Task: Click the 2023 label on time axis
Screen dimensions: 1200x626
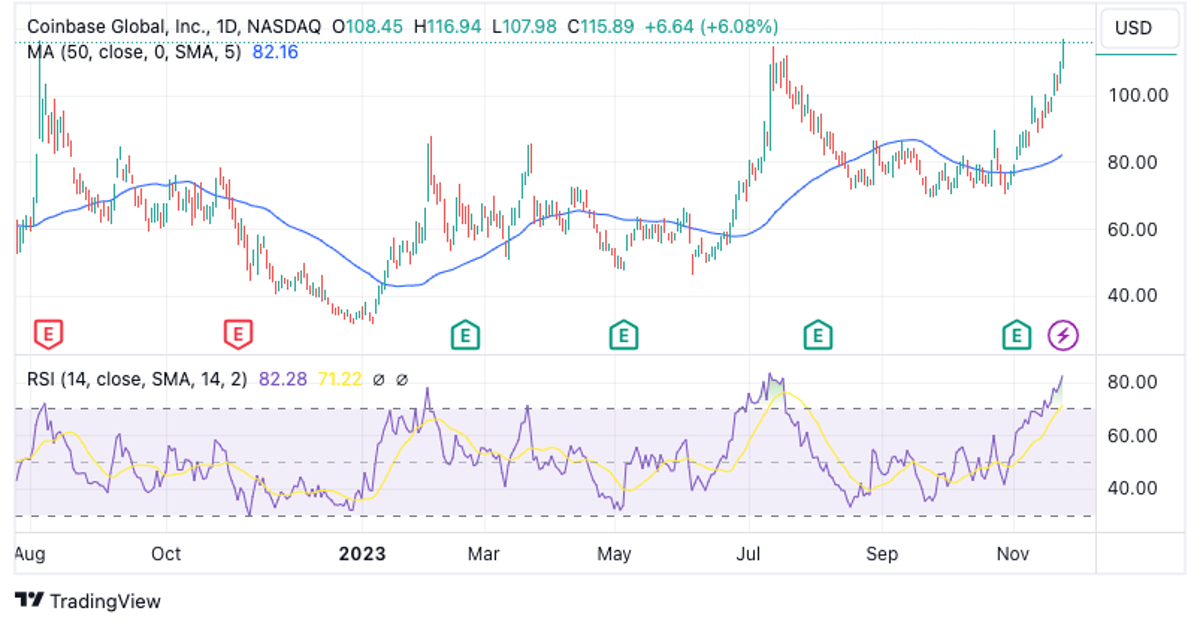Action: 363,553
